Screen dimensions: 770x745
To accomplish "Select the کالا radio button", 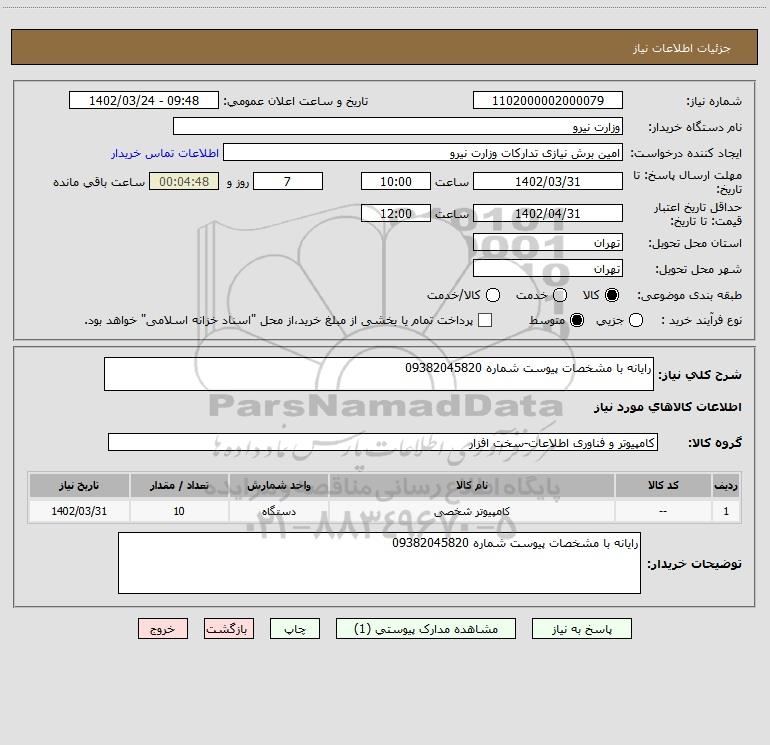I will click(612, 295).
